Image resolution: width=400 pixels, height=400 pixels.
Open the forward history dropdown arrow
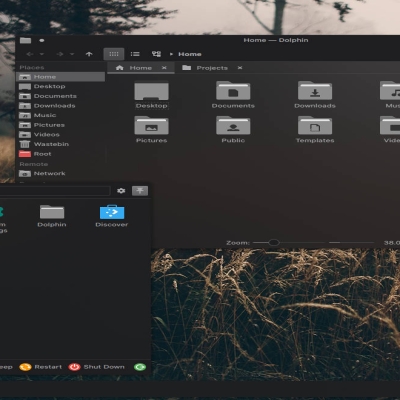(x=72, y=54)
